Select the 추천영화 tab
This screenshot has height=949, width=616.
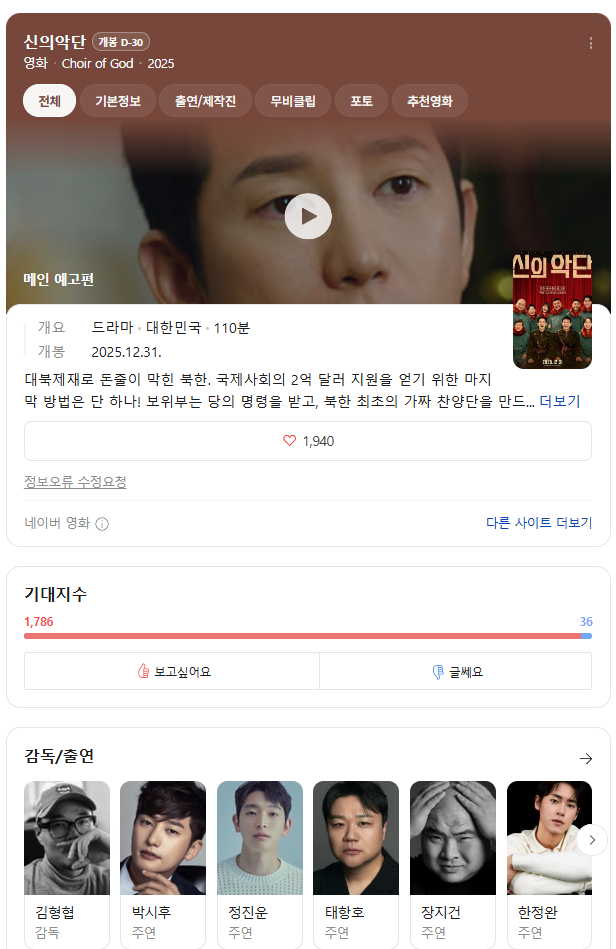point(430,101)
